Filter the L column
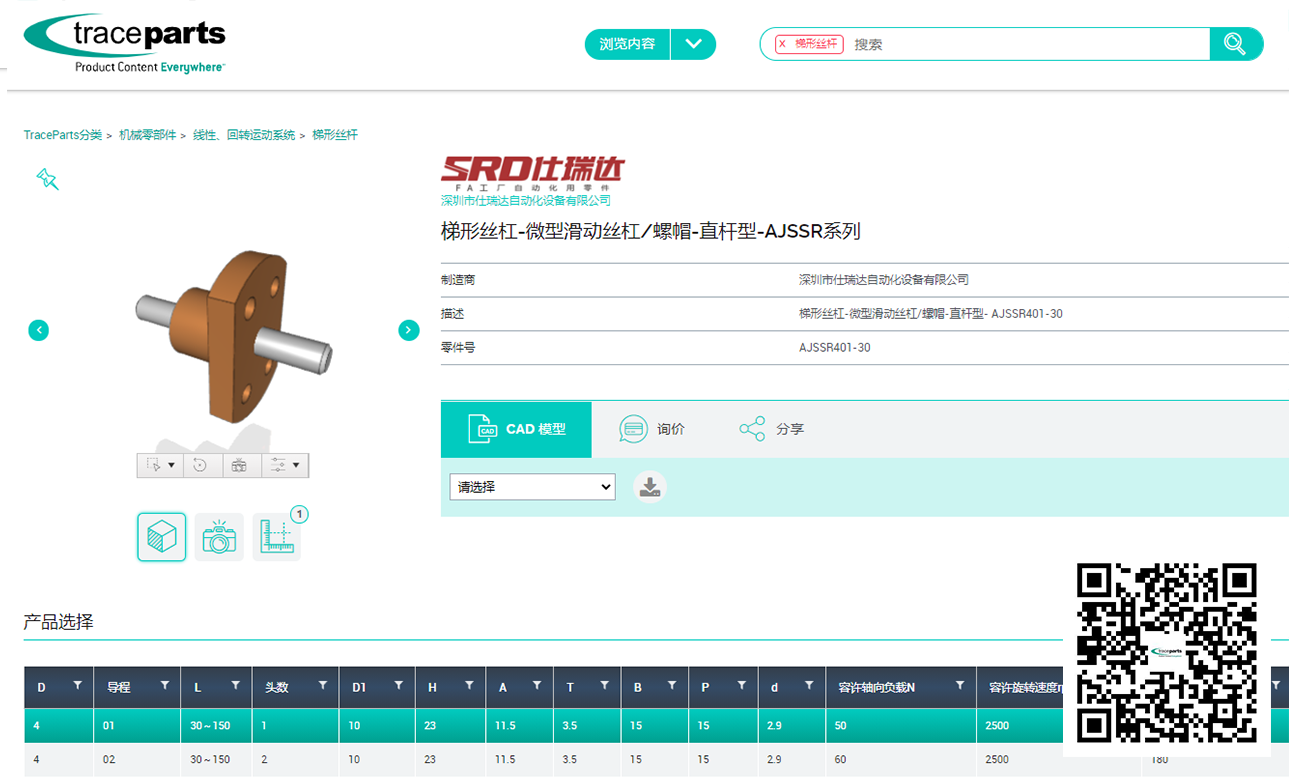 [235, 686]
